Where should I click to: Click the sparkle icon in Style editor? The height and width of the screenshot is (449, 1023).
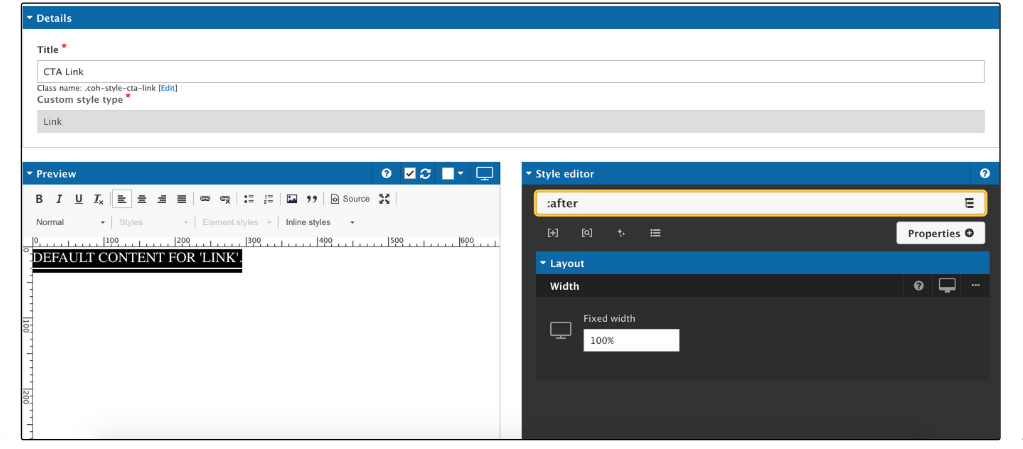click(x=621, y=233)
